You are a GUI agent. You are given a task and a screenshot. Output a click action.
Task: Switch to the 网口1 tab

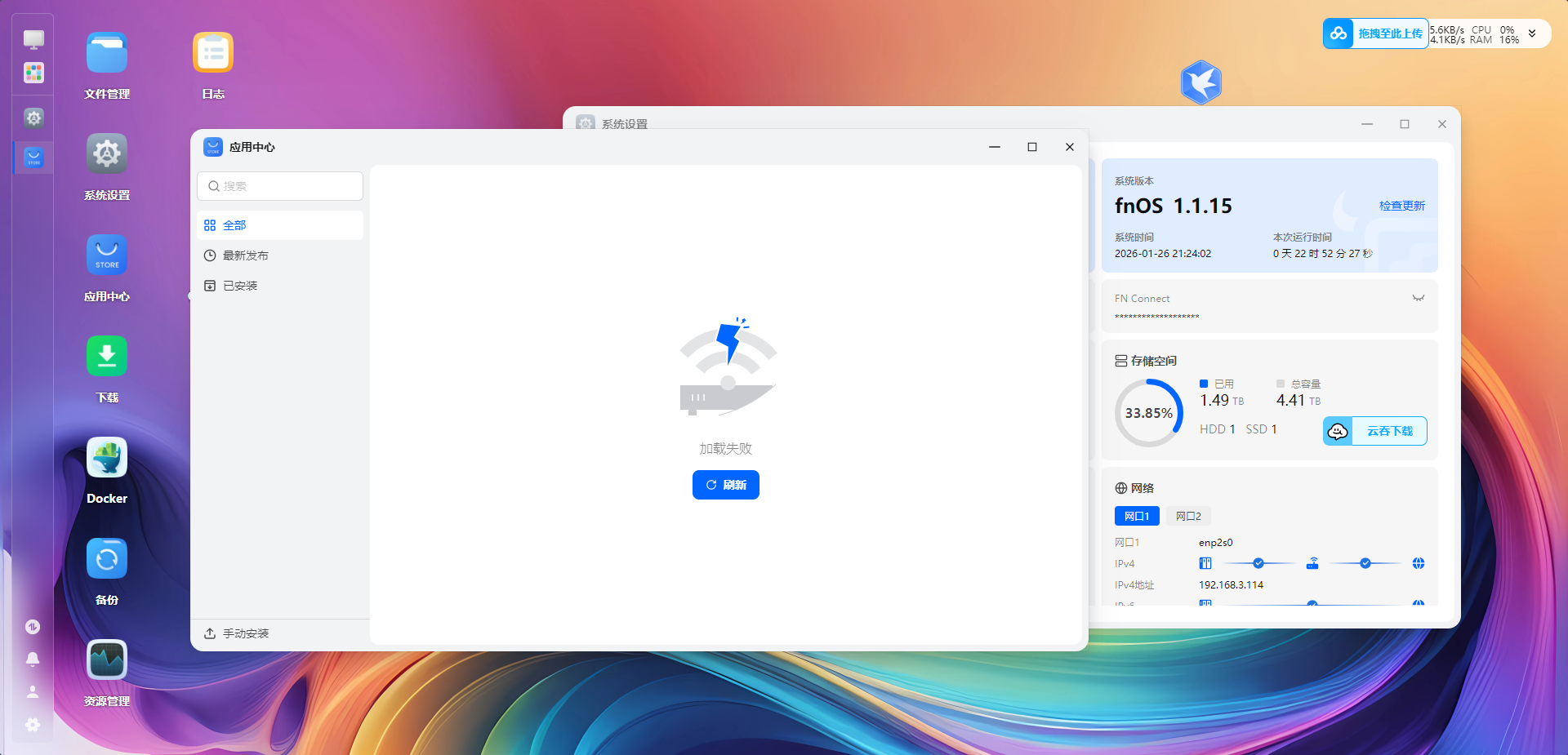tap(1137, 516)
